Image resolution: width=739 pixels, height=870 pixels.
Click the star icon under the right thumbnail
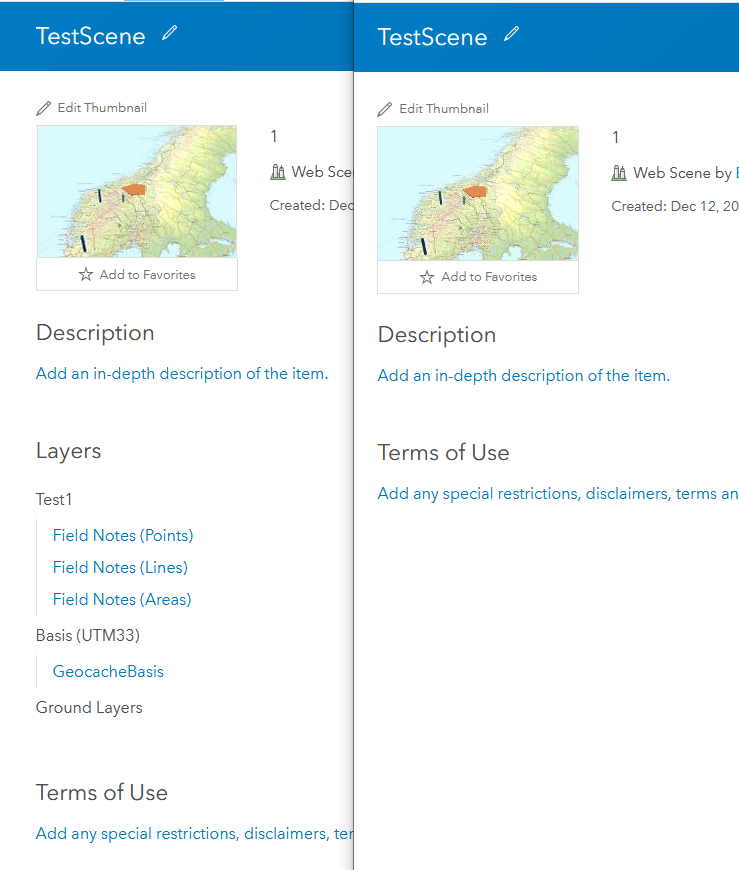pyautogui.click(x=428, y=276)
